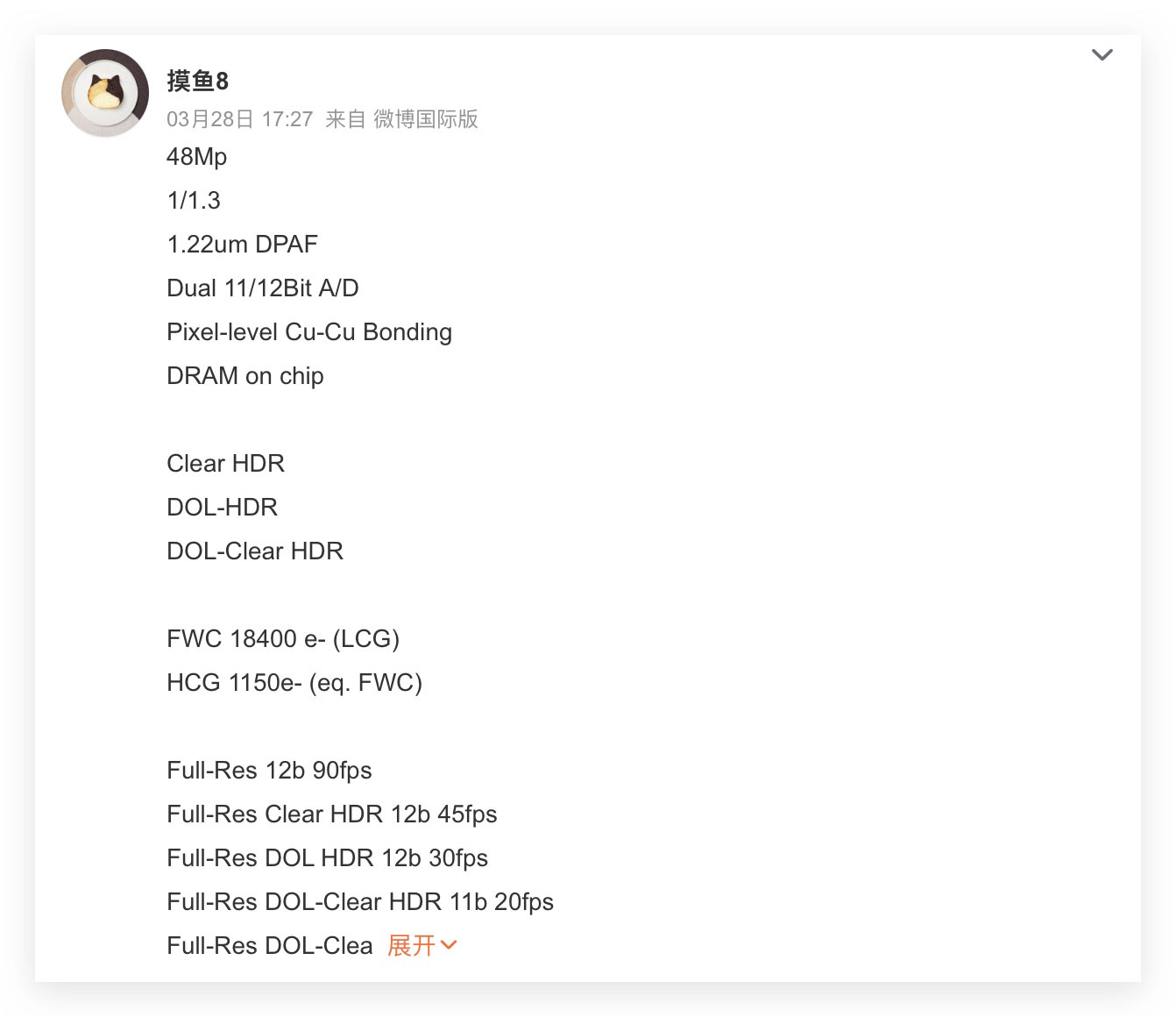The width and height of the screenshot is (1176, 1017).
Task: Click the small arrow beside 展开
Action: [x=449, y=945]
